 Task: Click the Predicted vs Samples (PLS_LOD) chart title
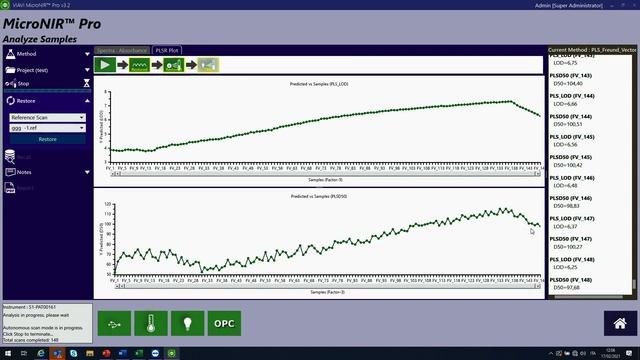(x=319, y=84)
